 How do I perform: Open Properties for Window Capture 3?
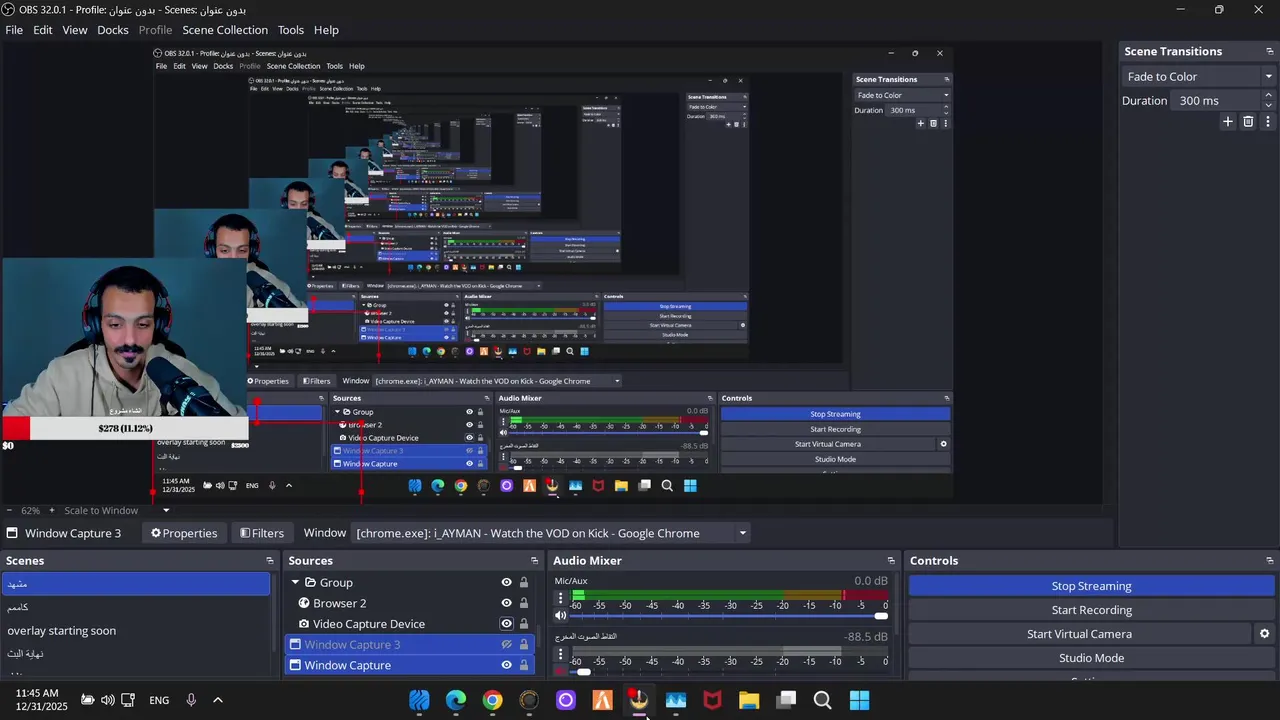184,533
